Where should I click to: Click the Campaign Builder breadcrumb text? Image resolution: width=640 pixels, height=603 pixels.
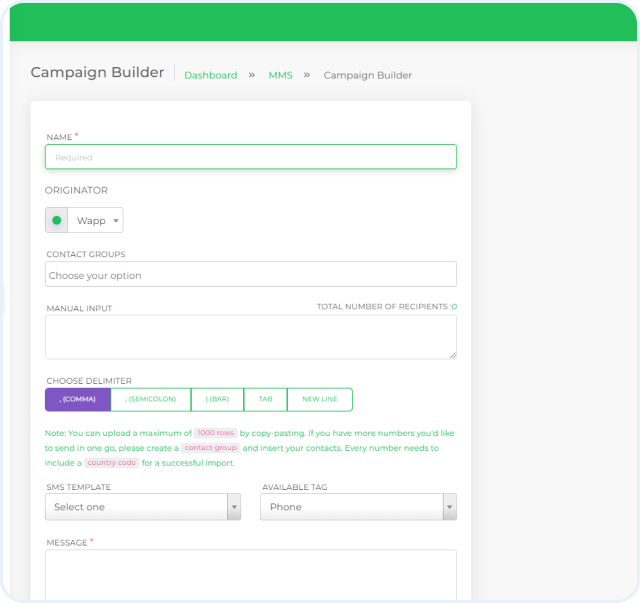(x=367, y=75)
